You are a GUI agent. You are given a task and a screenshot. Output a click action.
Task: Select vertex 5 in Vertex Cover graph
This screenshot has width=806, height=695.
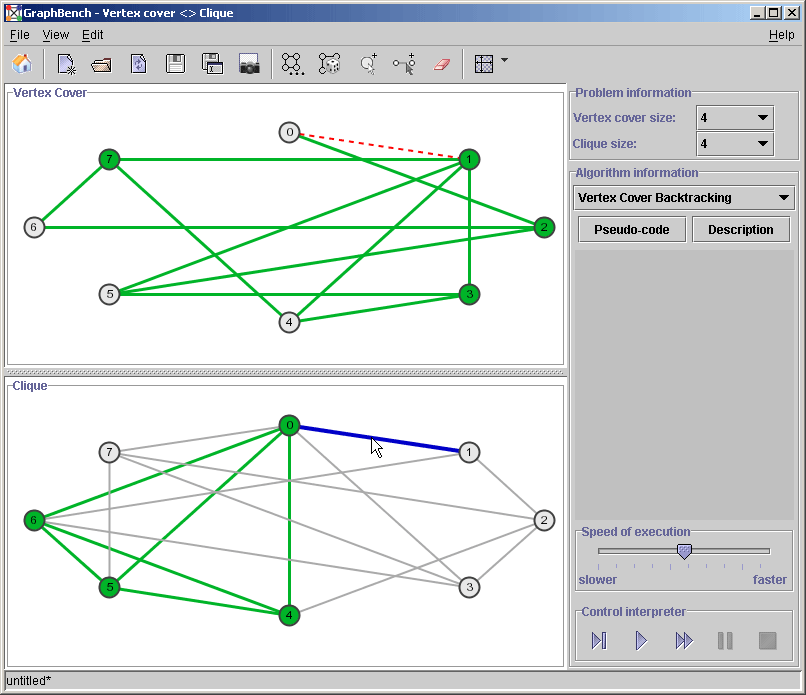109,295
